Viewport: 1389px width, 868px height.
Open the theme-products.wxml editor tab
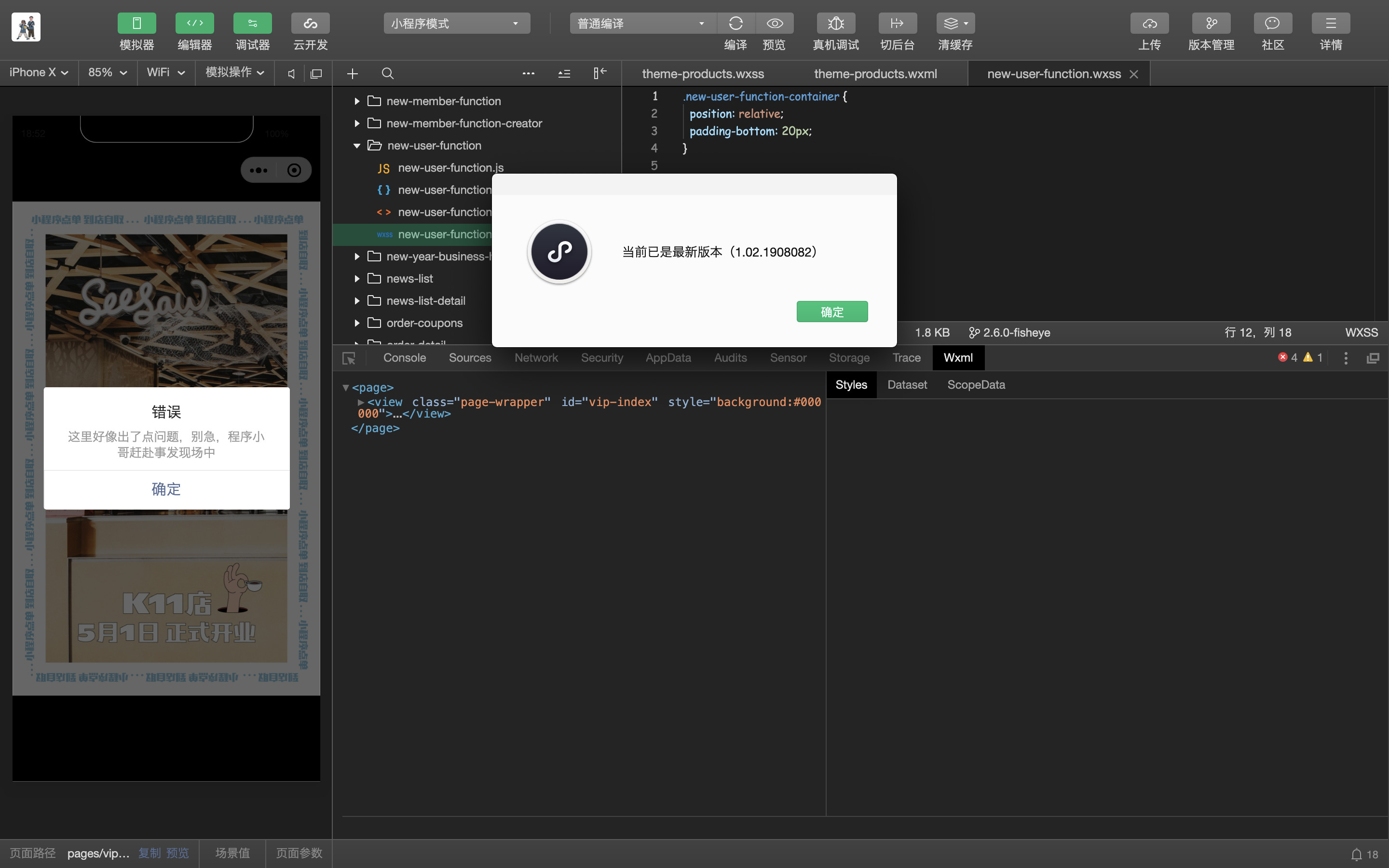(x=875, y=73)
